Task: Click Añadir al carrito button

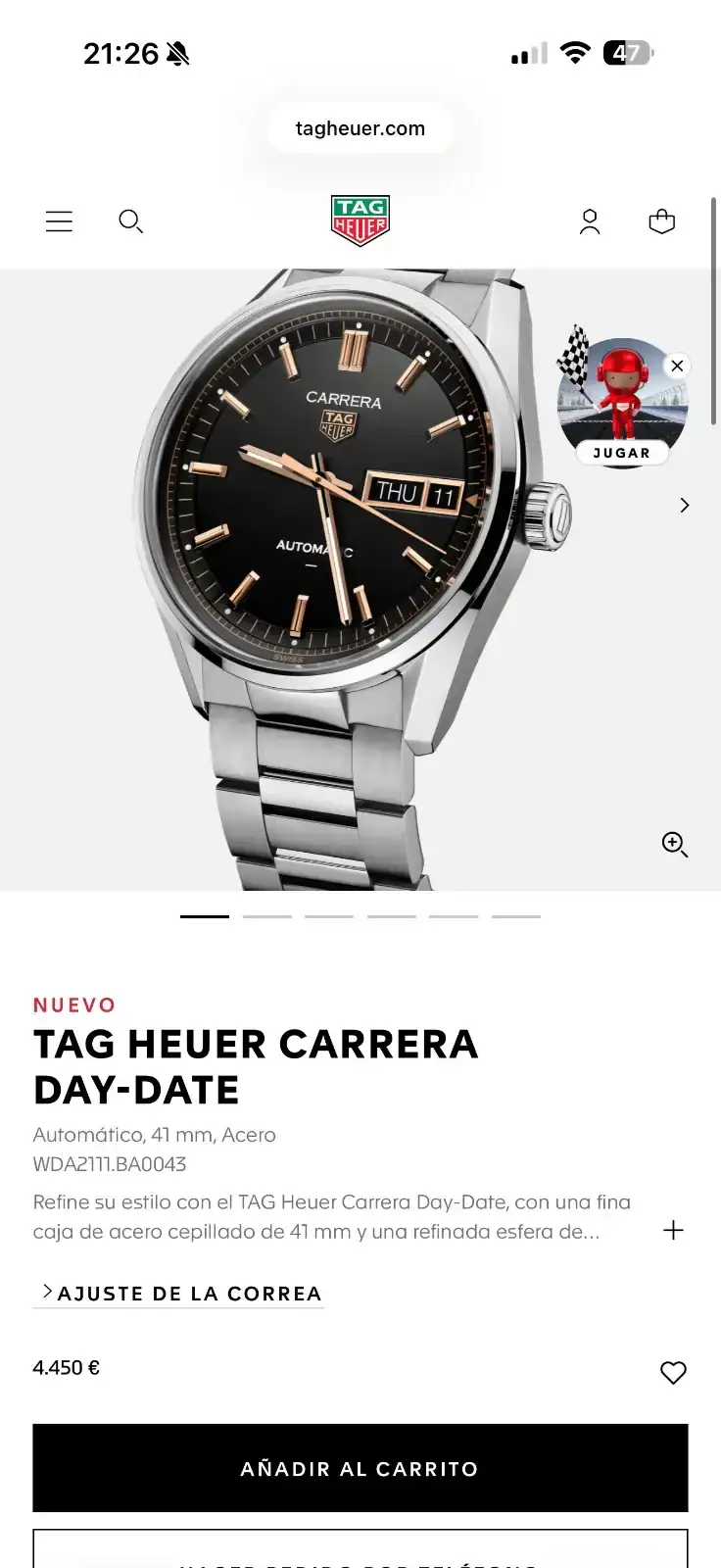Action: click(360, 1468)
